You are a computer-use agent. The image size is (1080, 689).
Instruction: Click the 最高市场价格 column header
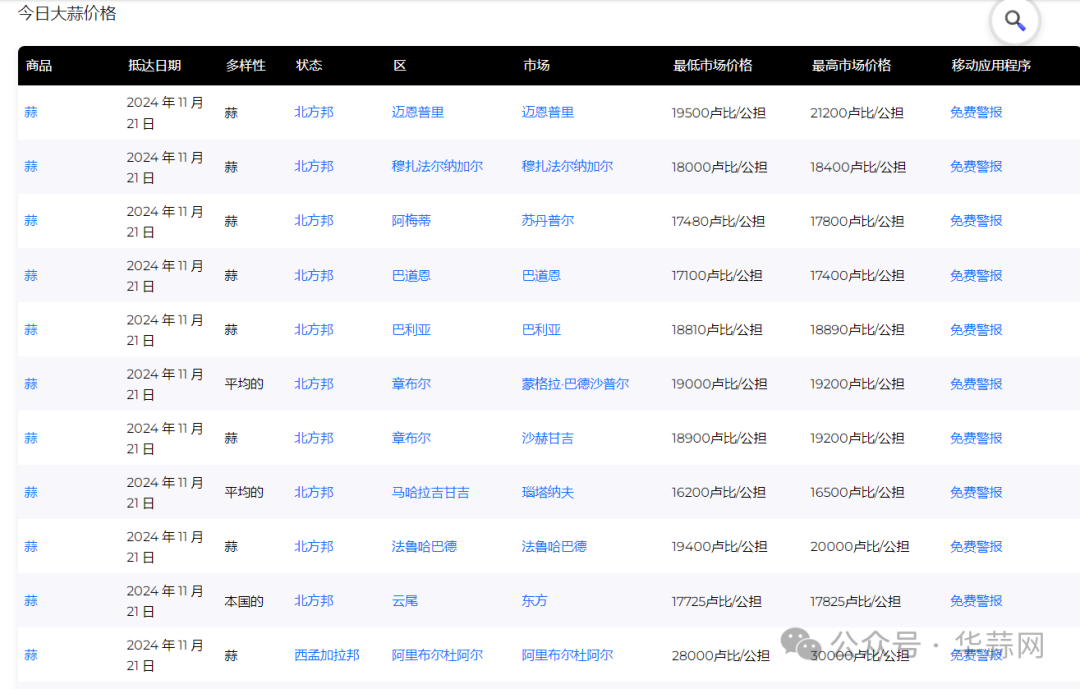[x=851, y=65]
